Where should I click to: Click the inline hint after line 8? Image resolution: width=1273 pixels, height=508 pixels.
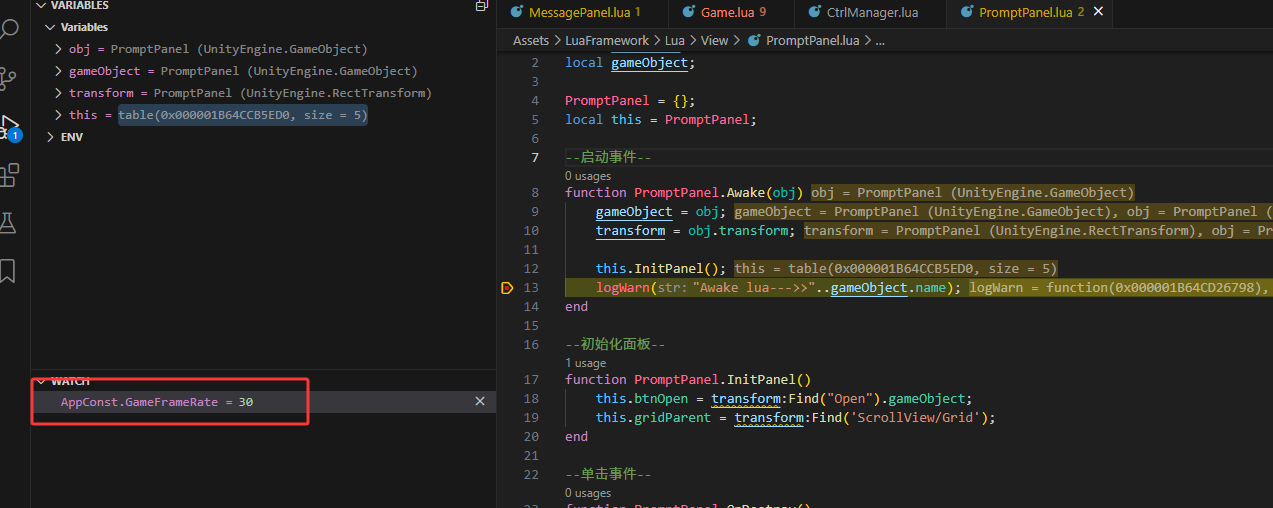(973, 192)
